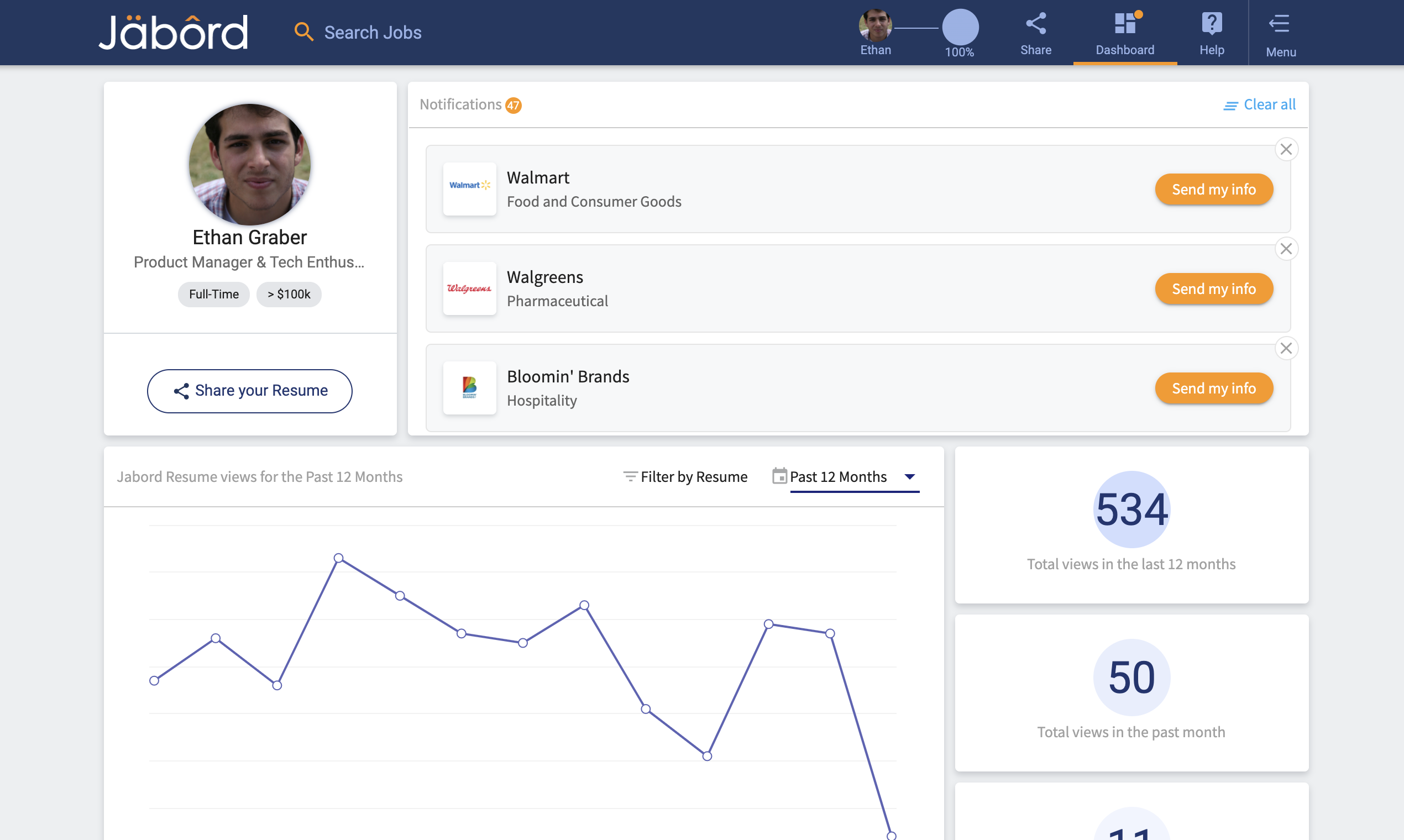The image size is (1404, 840).
Task: Dismiss the Walmart notification
Action: (x=1286, y=149)
